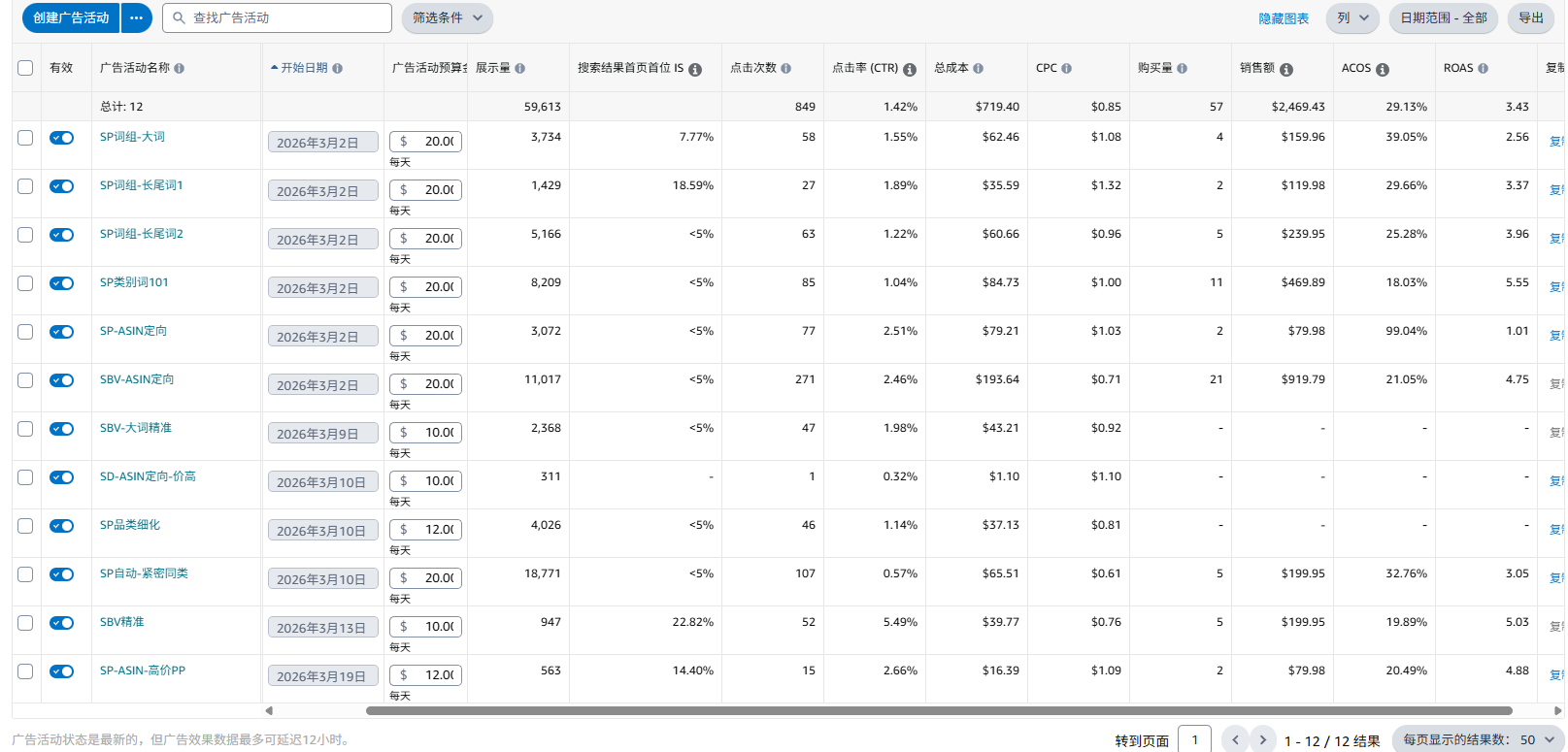Click info icon beside 点击率 (CTR) header
This screenshot has height=752, width=1568.
click(x=910, y=69)
